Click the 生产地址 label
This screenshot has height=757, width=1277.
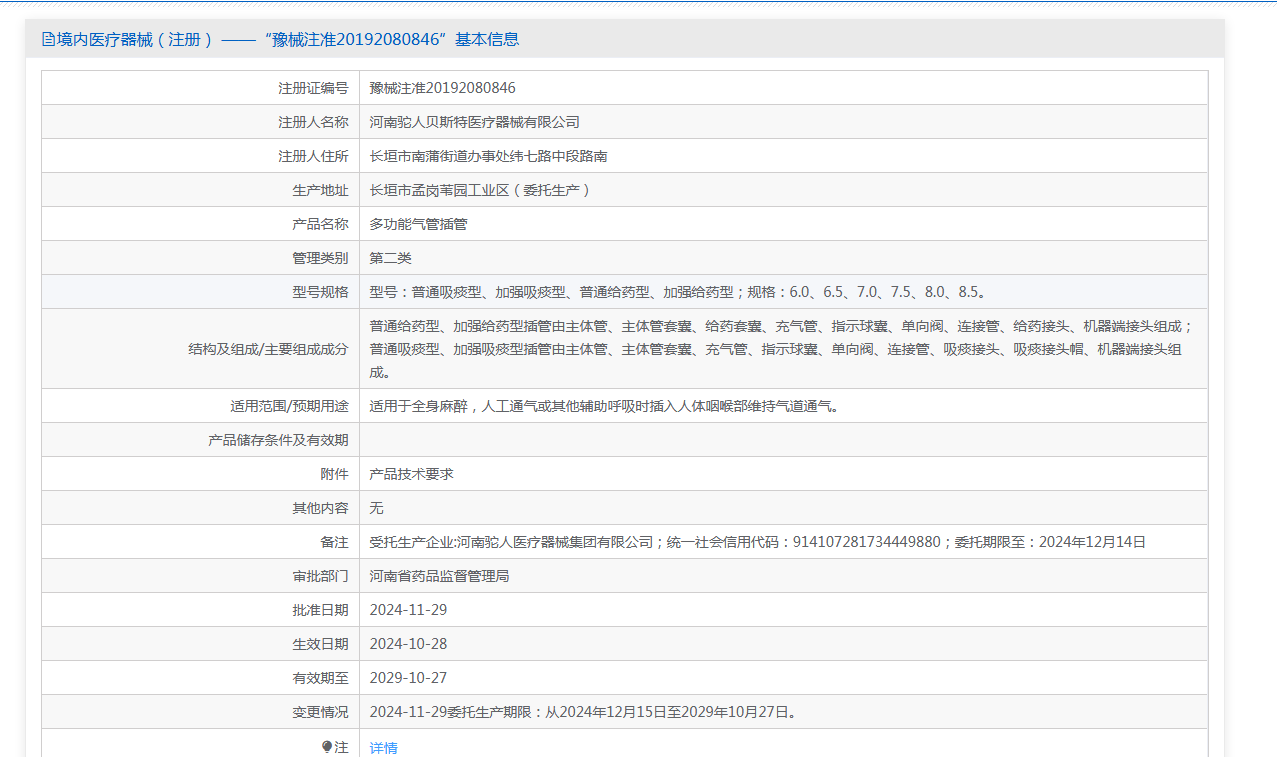point(320,190)
